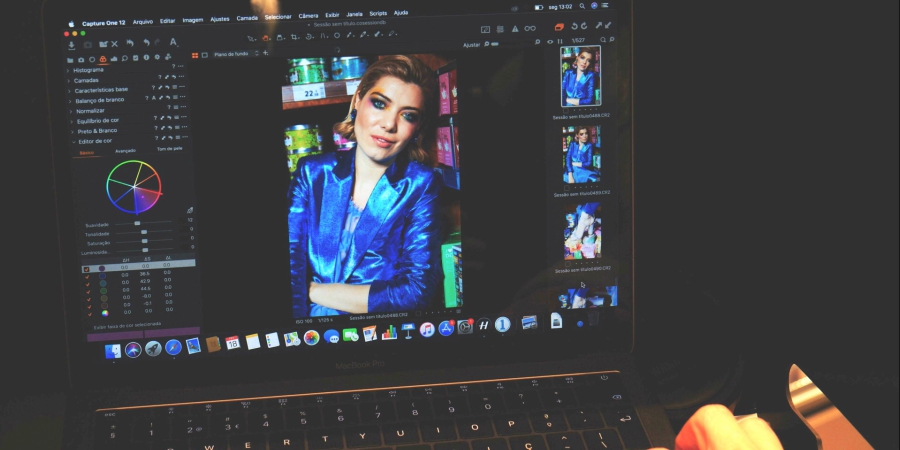Select the Keystone cursor tool
The image size is (900, 450).
click(x=323, y=36)
